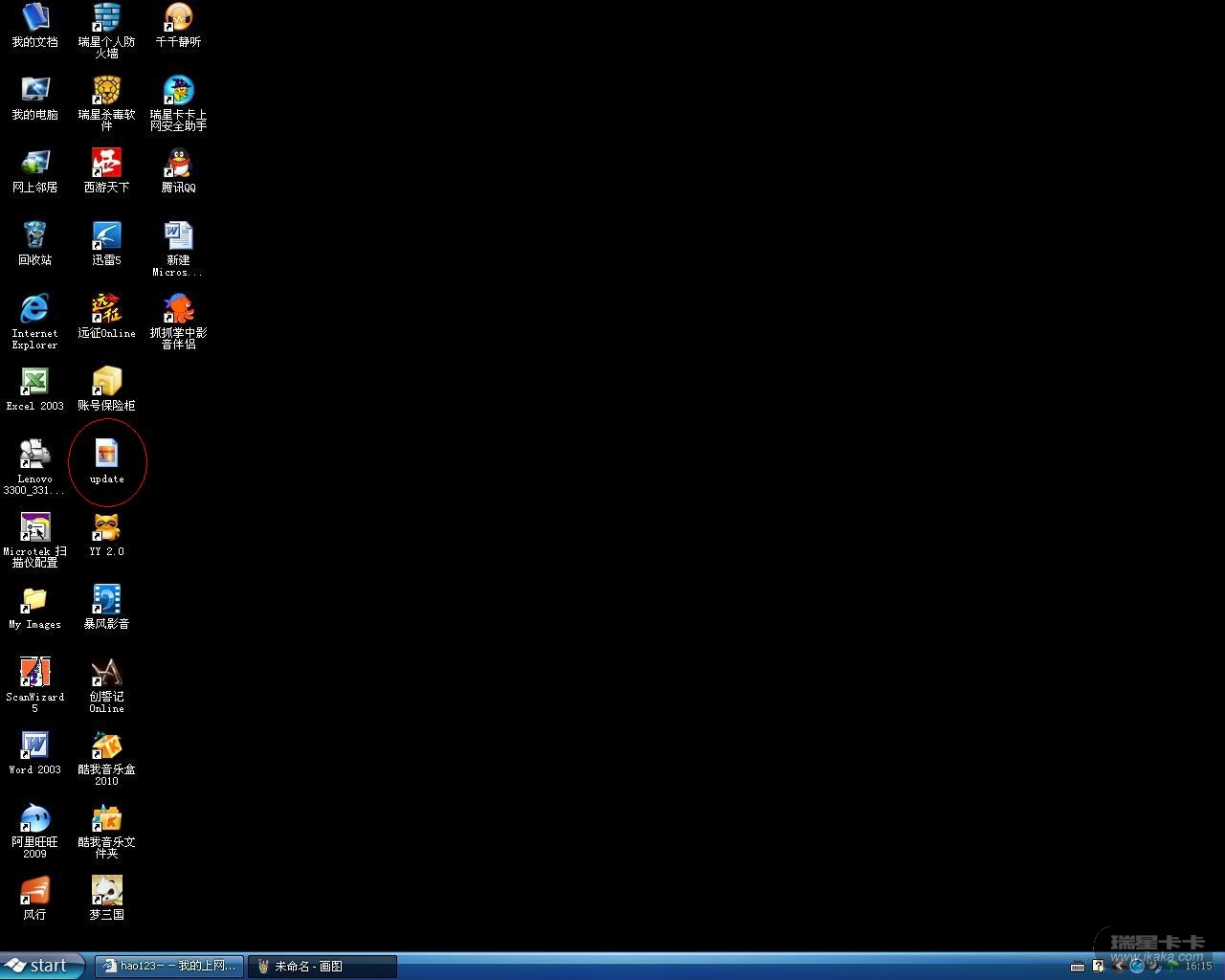Viewport: 1225px width, 980px height.
Task: Click the update file icon
Action: pos(106,461)
